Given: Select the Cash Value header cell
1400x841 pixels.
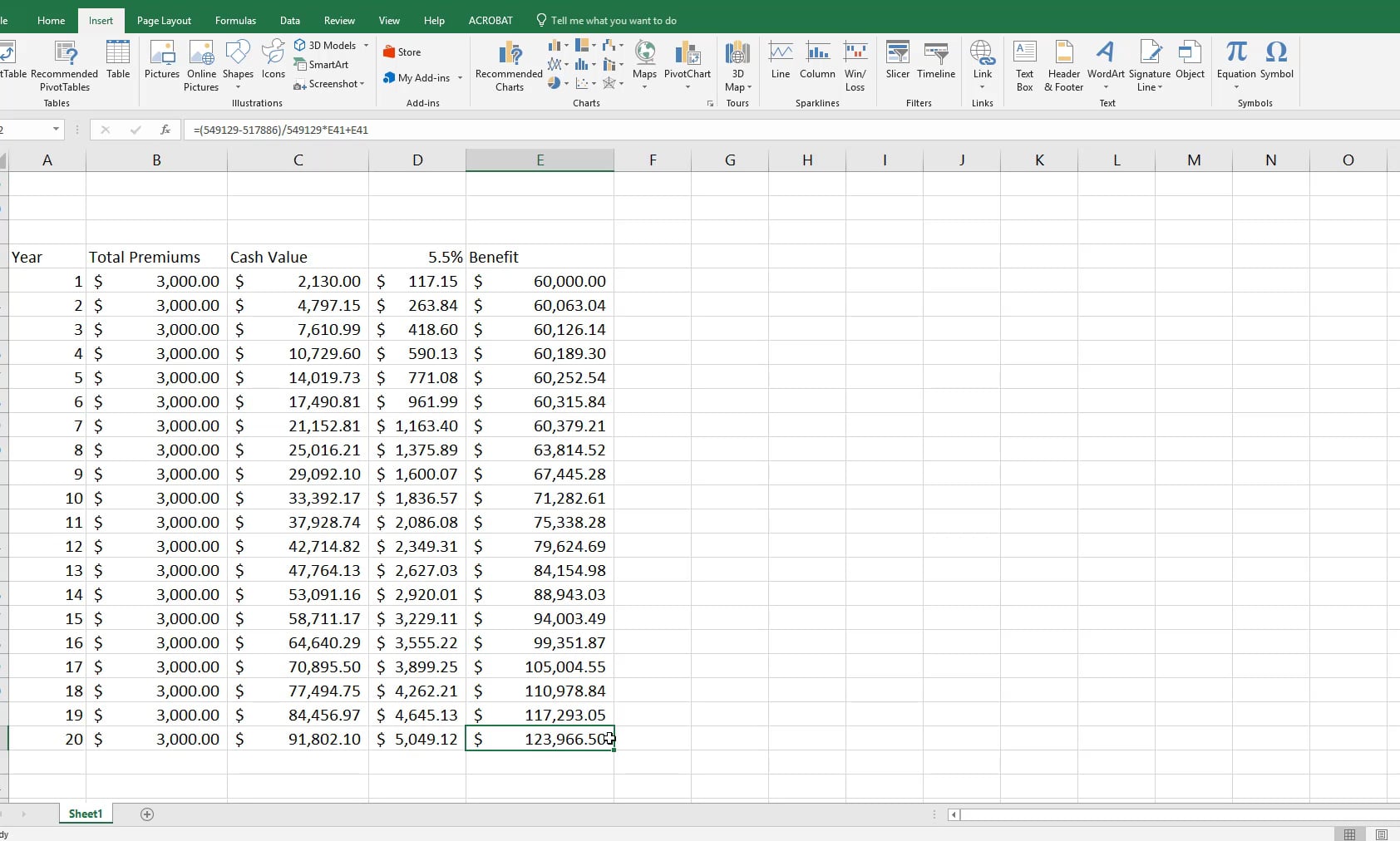Looking at the screenshot, I should click(x=298, y=257).
